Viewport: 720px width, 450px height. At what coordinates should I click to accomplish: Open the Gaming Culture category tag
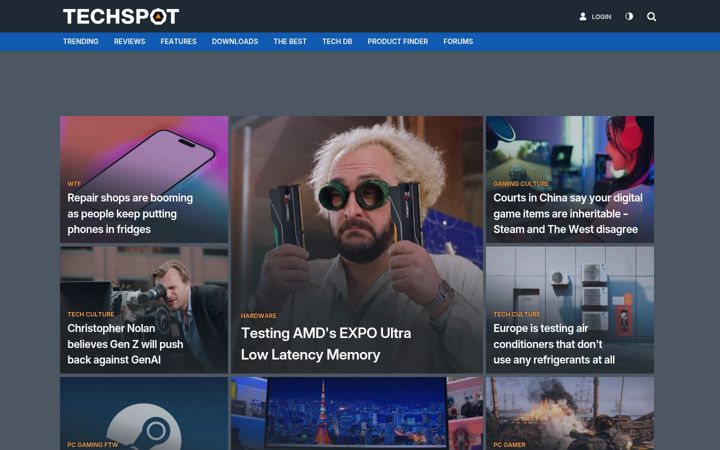point(521,184)
